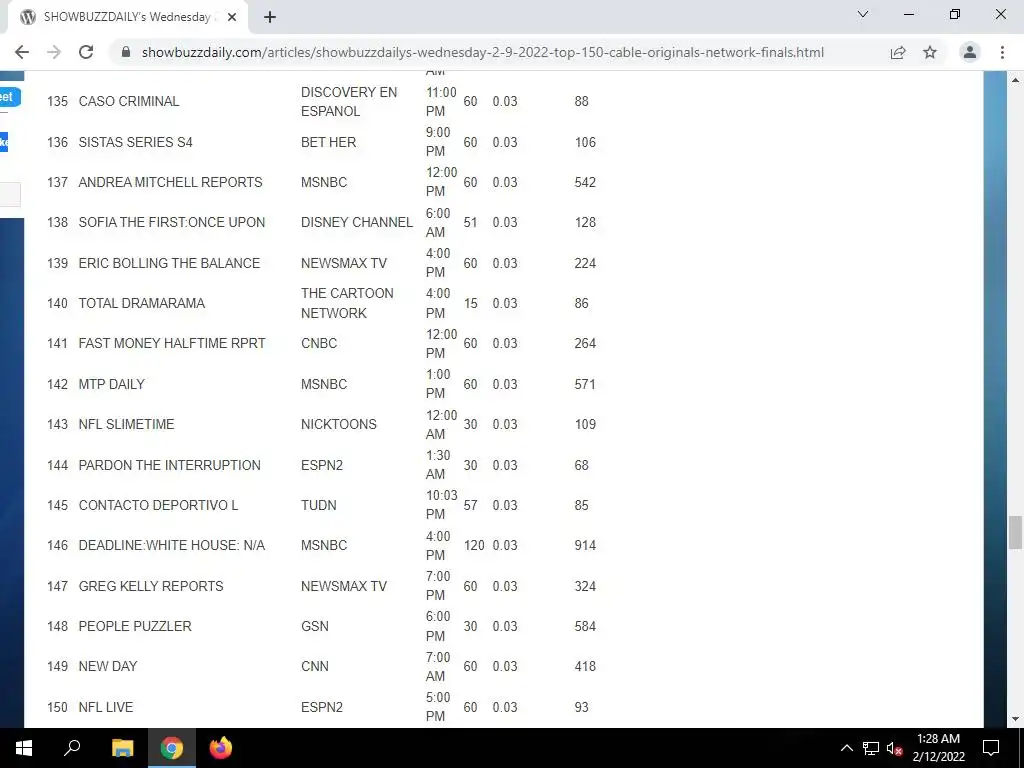Open the notification center

(991, 748)
